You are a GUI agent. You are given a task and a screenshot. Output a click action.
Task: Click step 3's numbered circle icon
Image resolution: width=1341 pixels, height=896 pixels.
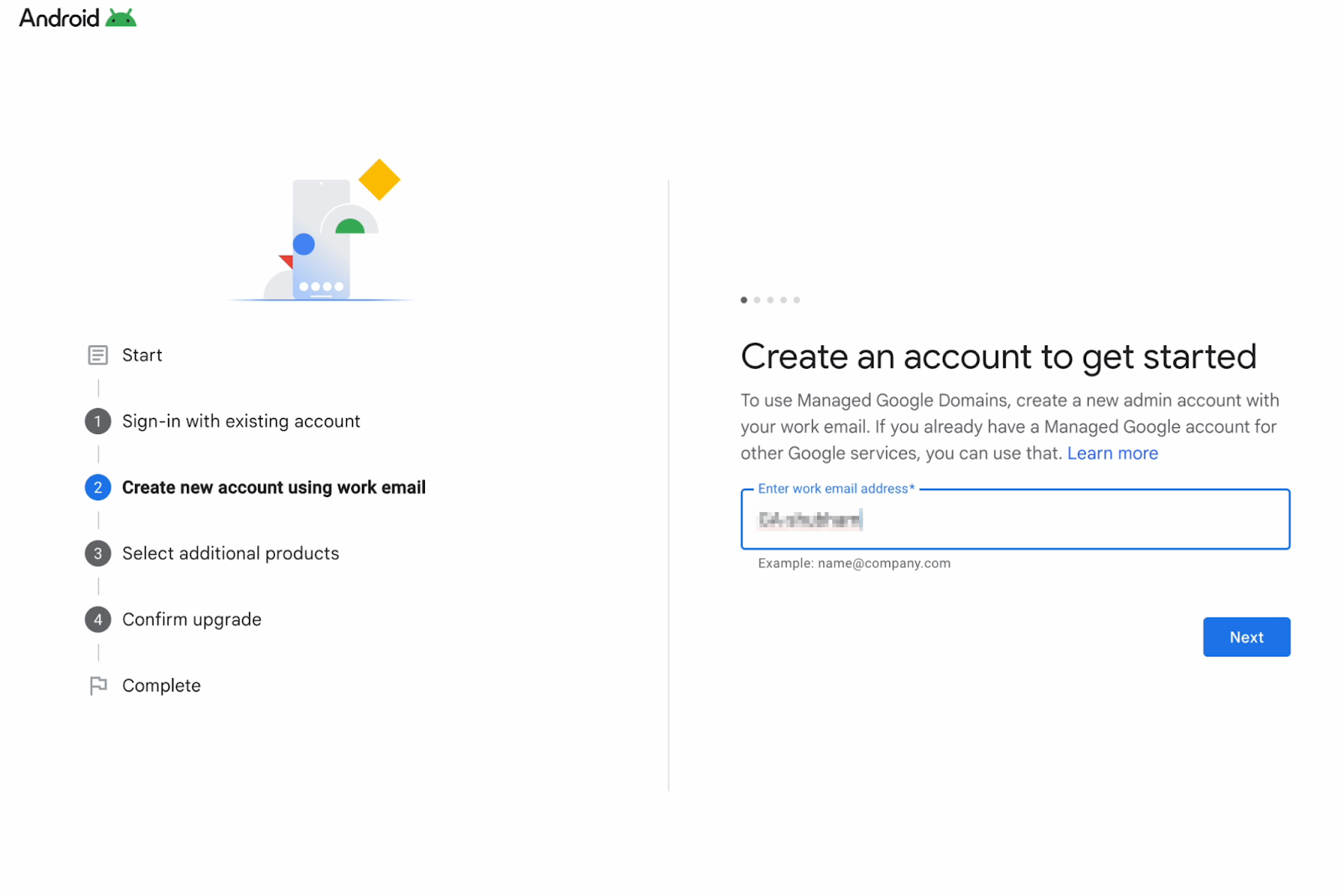click(98, 553)
